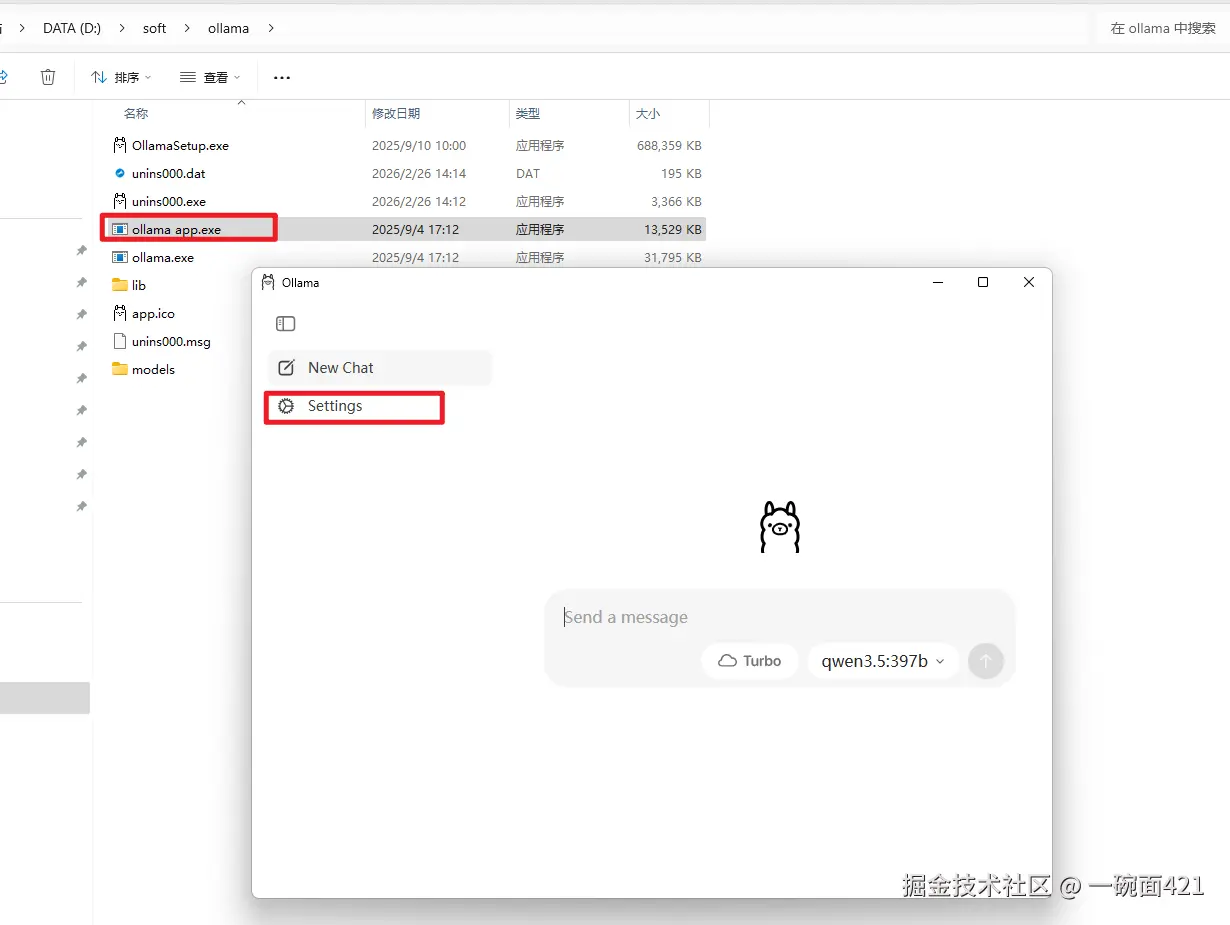This screenshot has height=925, width=1230.
Task: Click the lib folder icon
Action: (x=120, y=285)
